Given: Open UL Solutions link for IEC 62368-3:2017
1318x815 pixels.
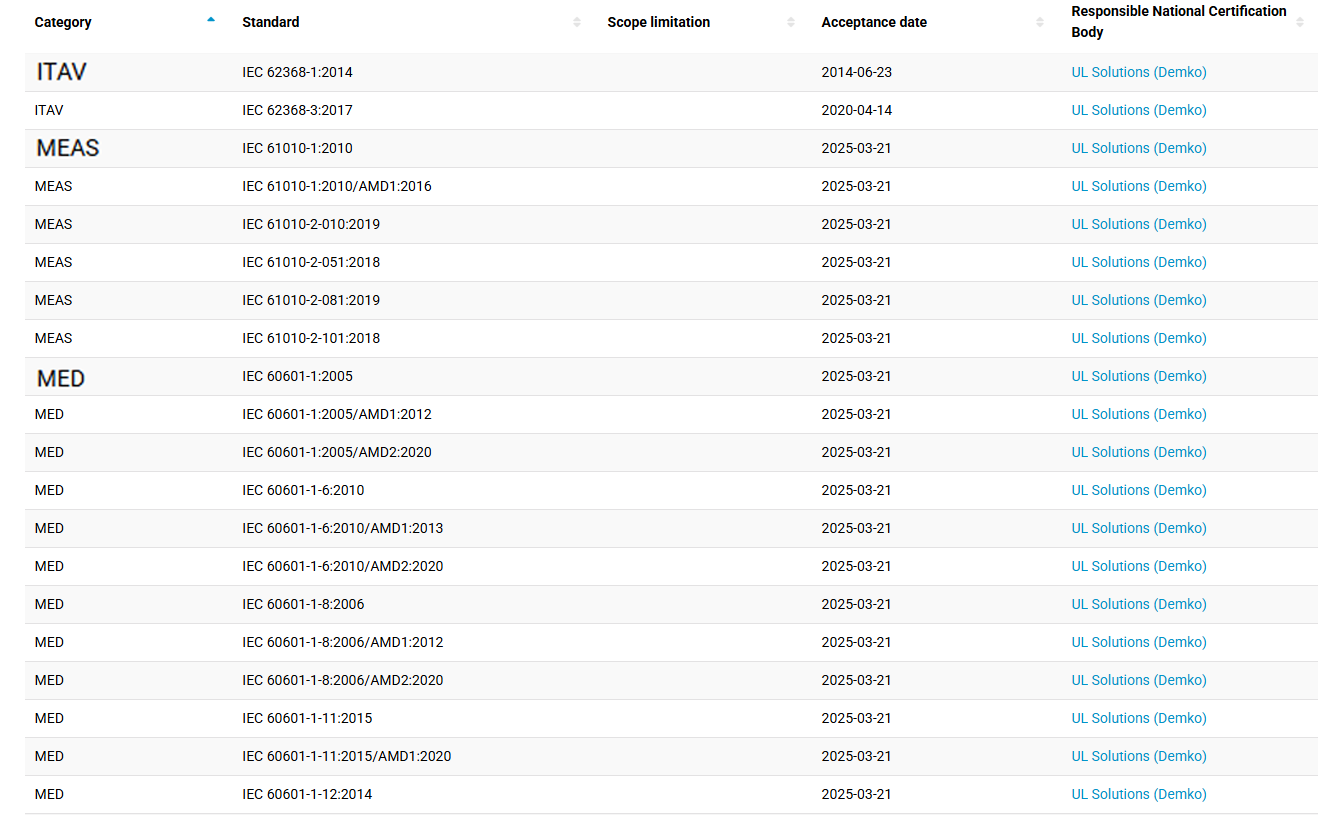Looking at the screenshot, I should point(1138,110).
